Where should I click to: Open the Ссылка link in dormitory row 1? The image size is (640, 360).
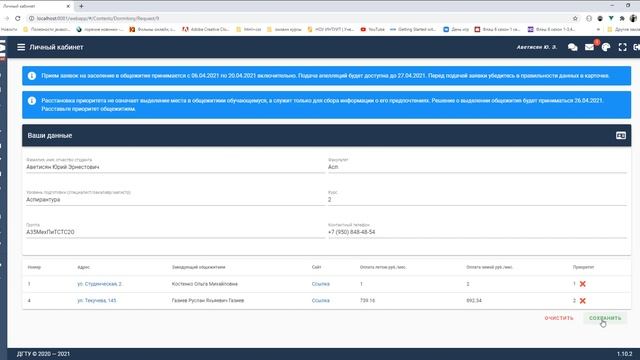coord(320,284)
